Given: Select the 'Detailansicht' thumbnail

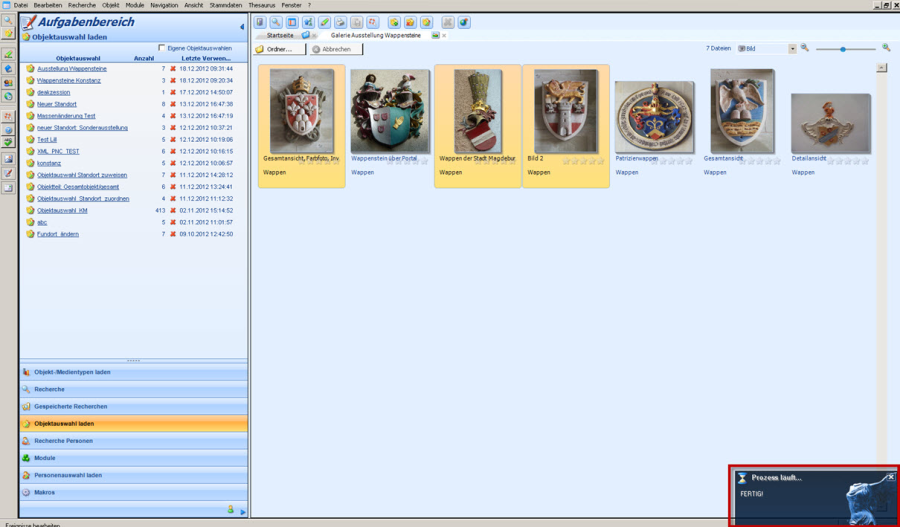Looking at the screenshot, I should coord(831,123).
